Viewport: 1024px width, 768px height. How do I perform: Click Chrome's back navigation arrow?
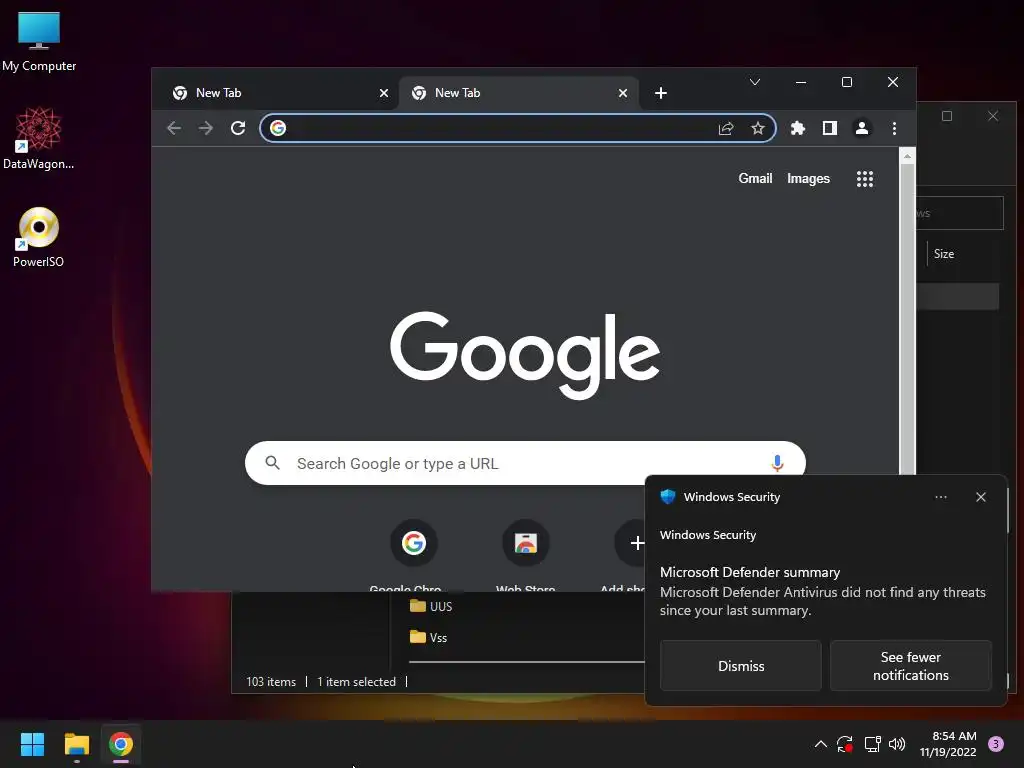[x=174, y=128]
